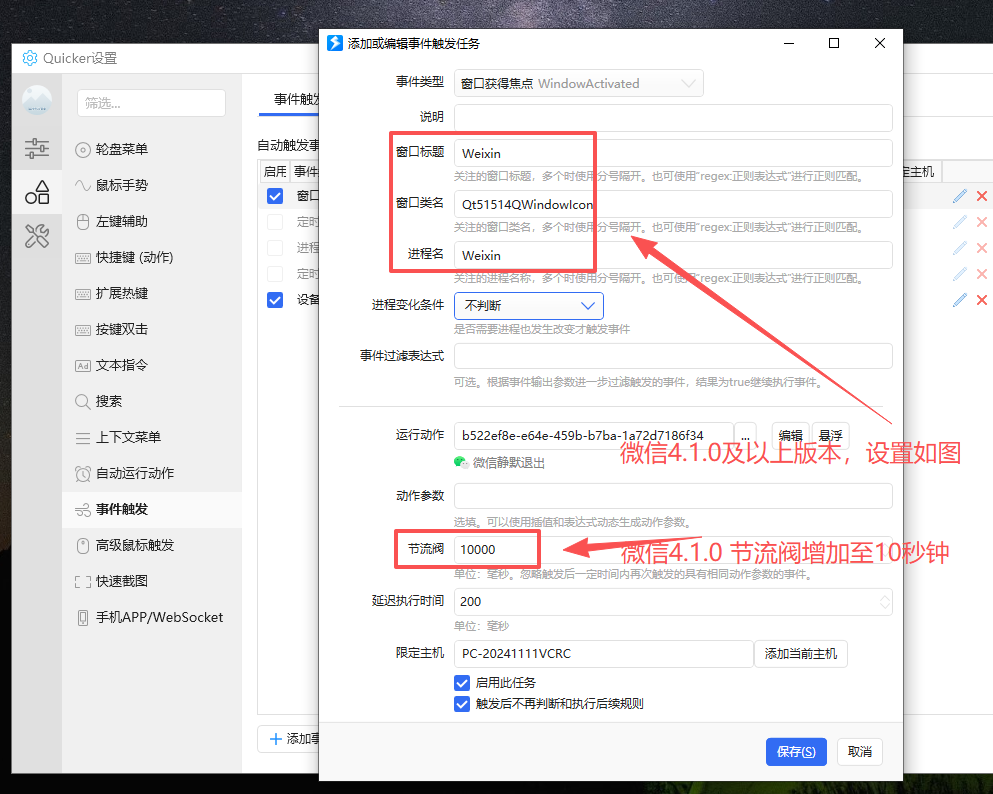This screenshot has width=993, height=794.
Task: Open 高级鼠标触发 settings page
Action: [152, 545]
